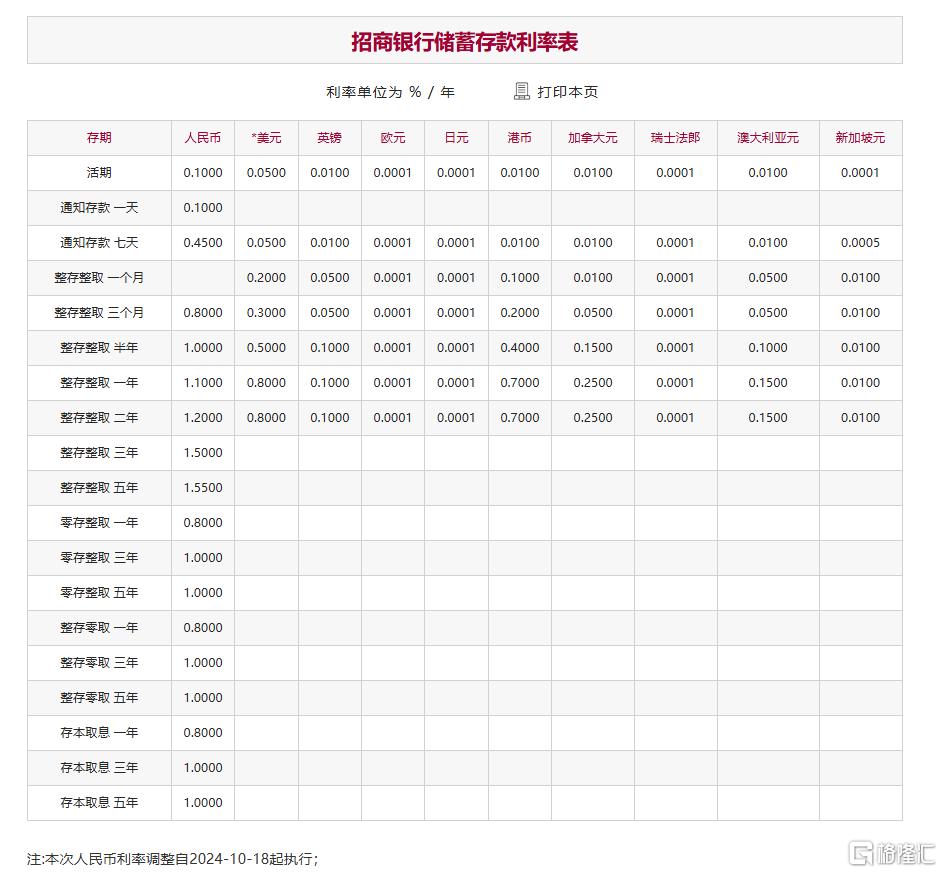
Task: Select the 整存整取 一年 row label
Action: tap(99, 382)
